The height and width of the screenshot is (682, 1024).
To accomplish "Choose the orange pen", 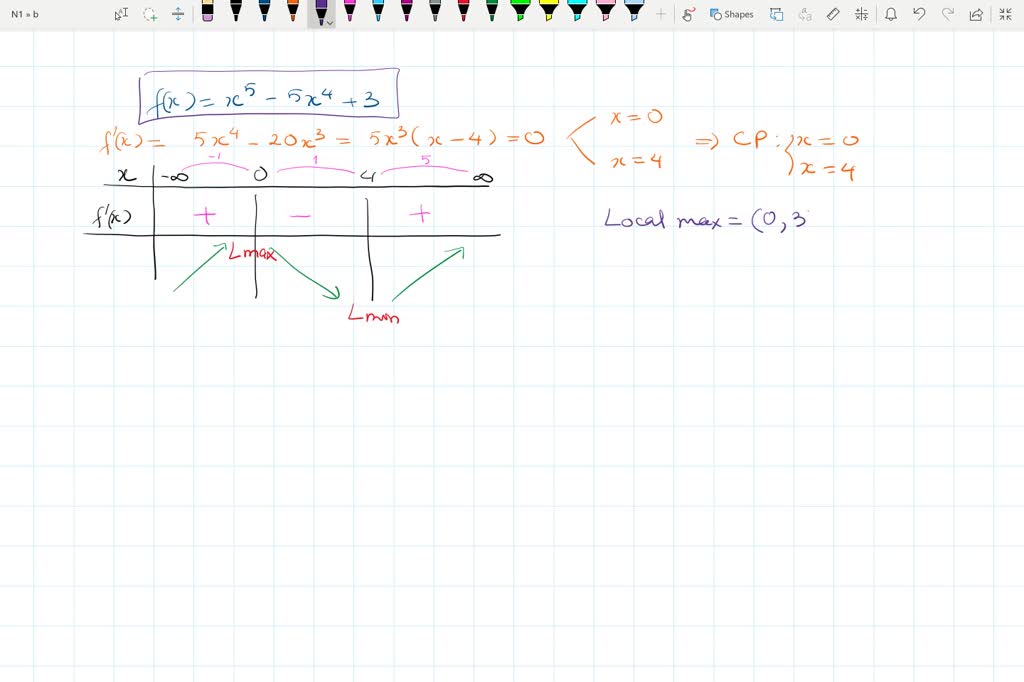I will tap(293, 12).
